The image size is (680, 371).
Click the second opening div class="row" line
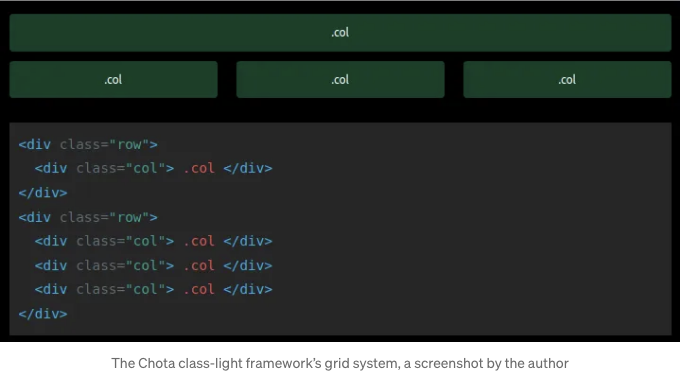tap(88, 217)
